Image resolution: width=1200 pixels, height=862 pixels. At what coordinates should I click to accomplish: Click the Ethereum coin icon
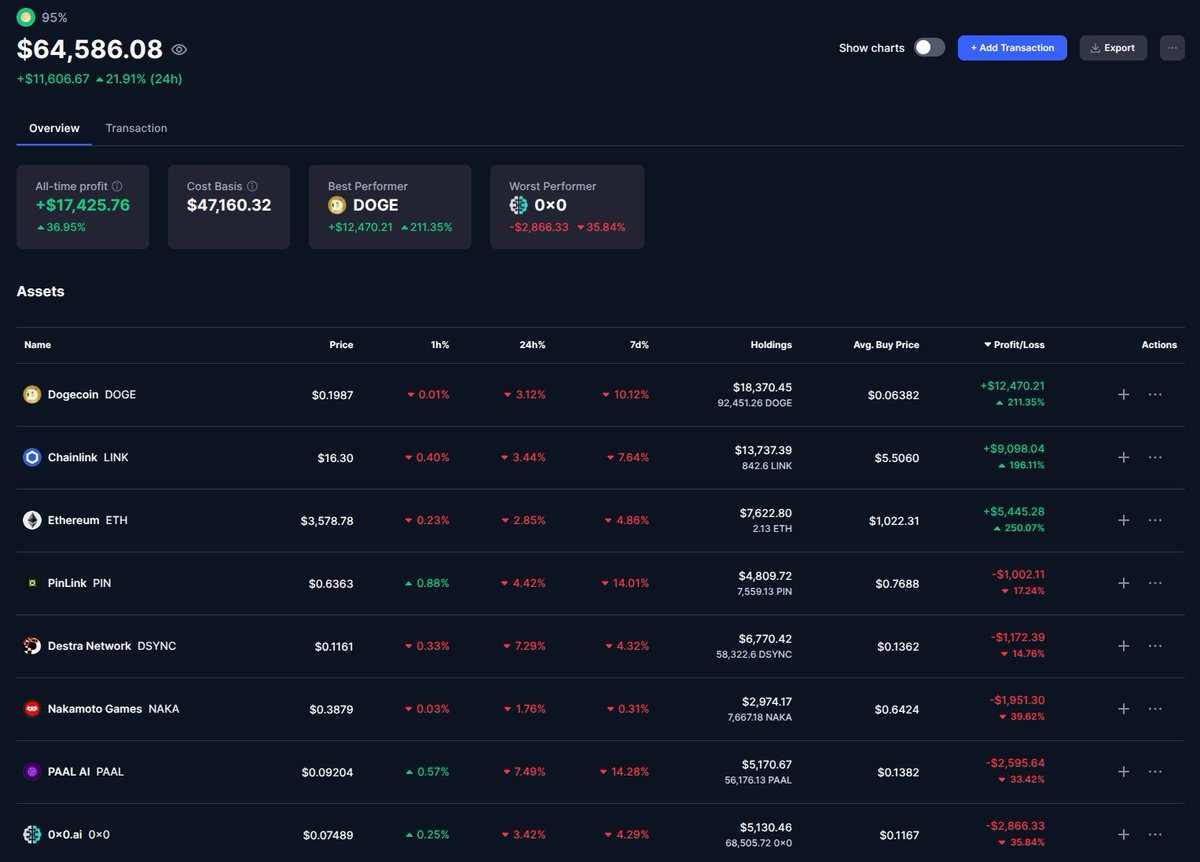(32, 520)
